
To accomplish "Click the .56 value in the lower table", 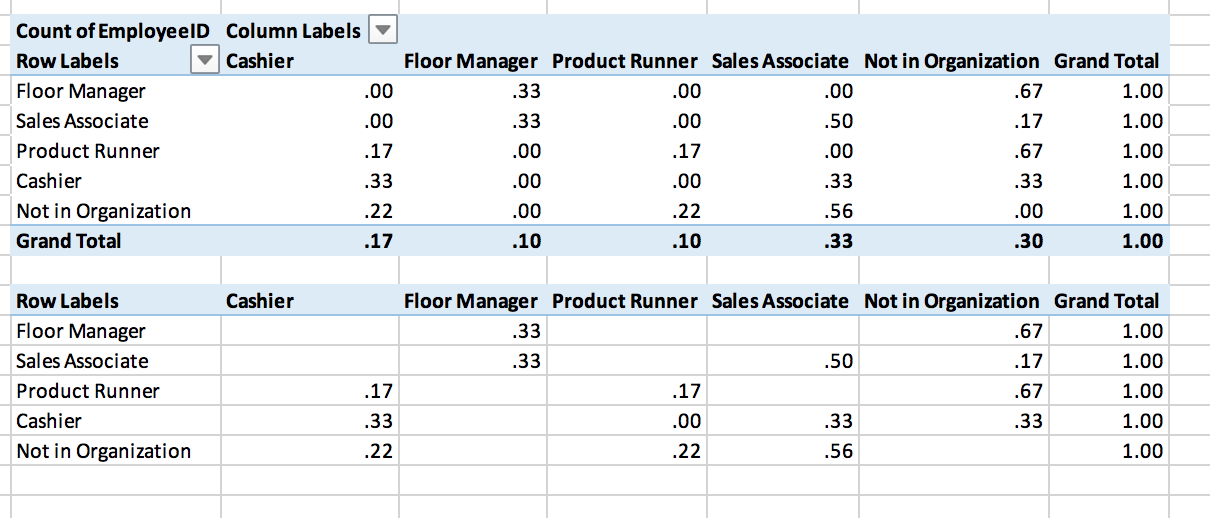I will (838, 451).
